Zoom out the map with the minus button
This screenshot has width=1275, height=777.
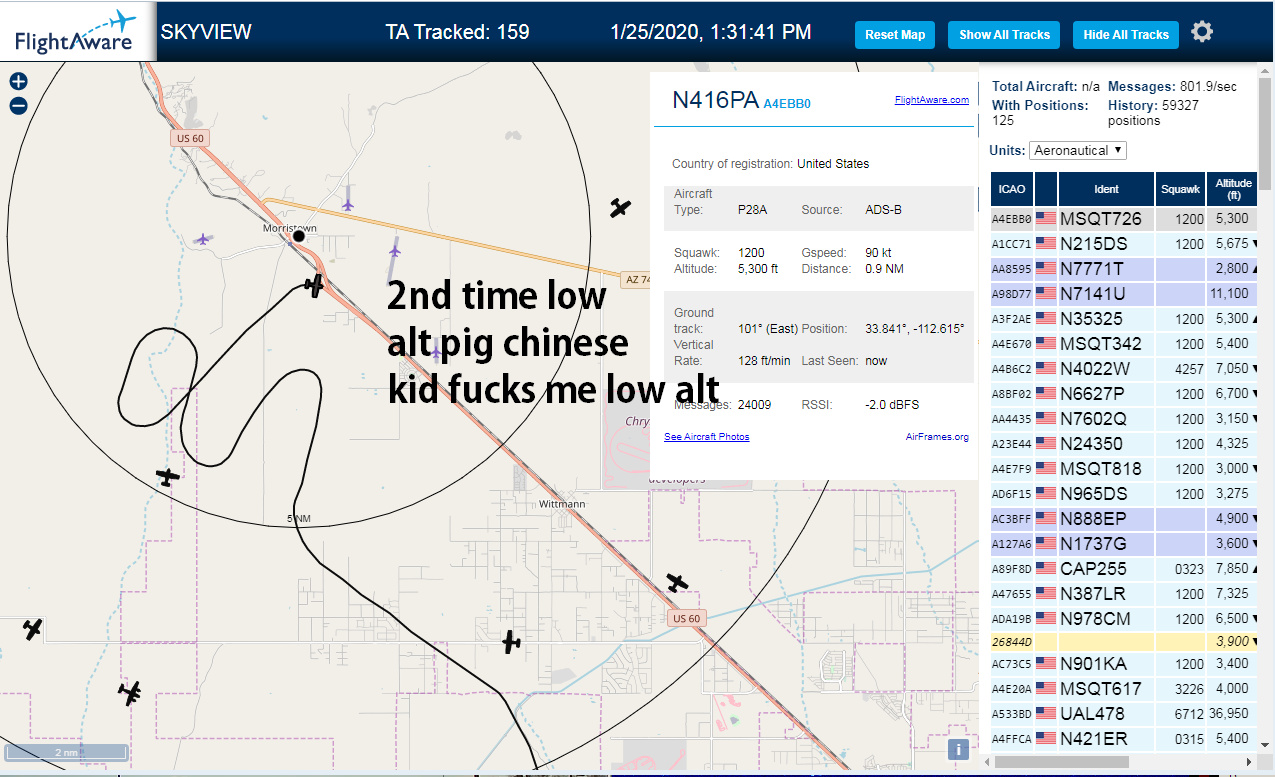[18, 106]
